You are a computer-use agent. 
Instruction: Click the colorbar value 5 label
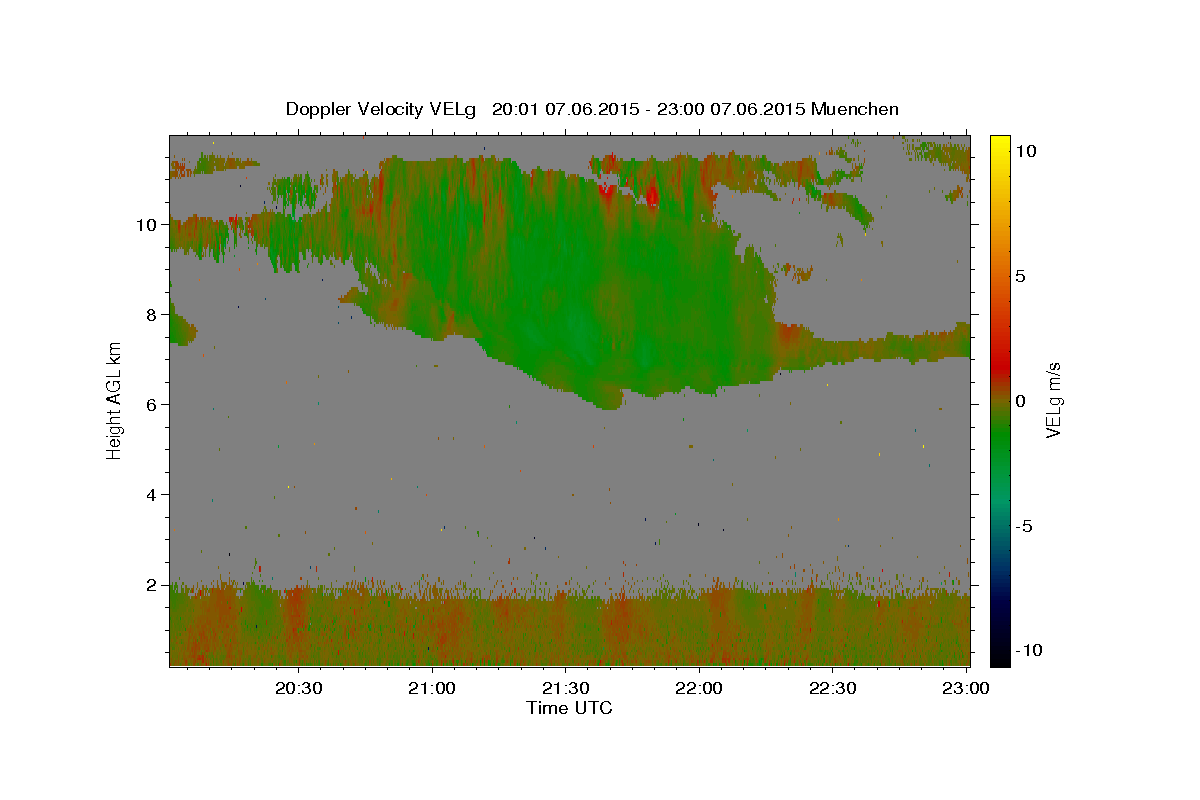tap(1021, 276)
